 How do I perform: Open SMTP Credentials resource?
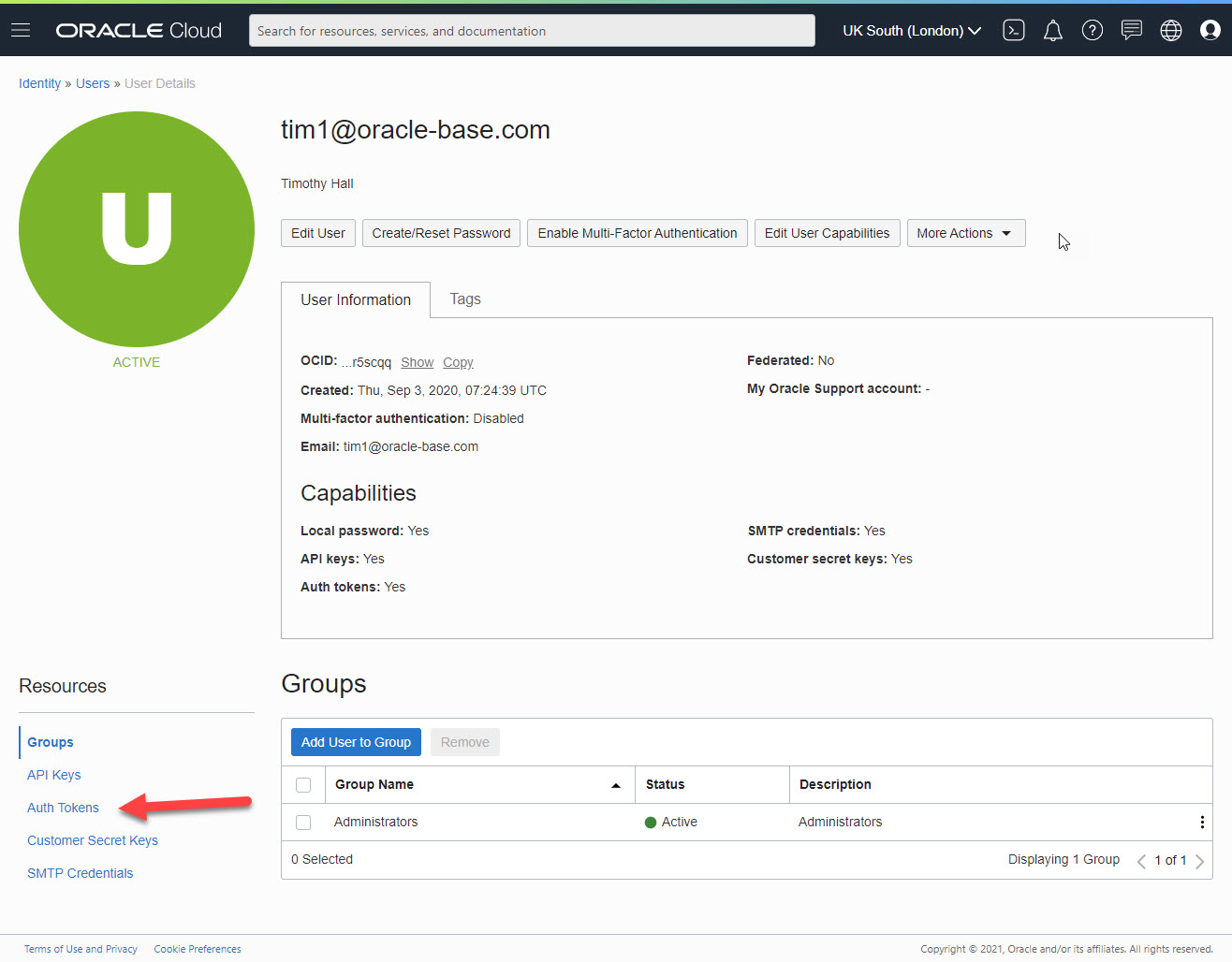tap(81, 873)
